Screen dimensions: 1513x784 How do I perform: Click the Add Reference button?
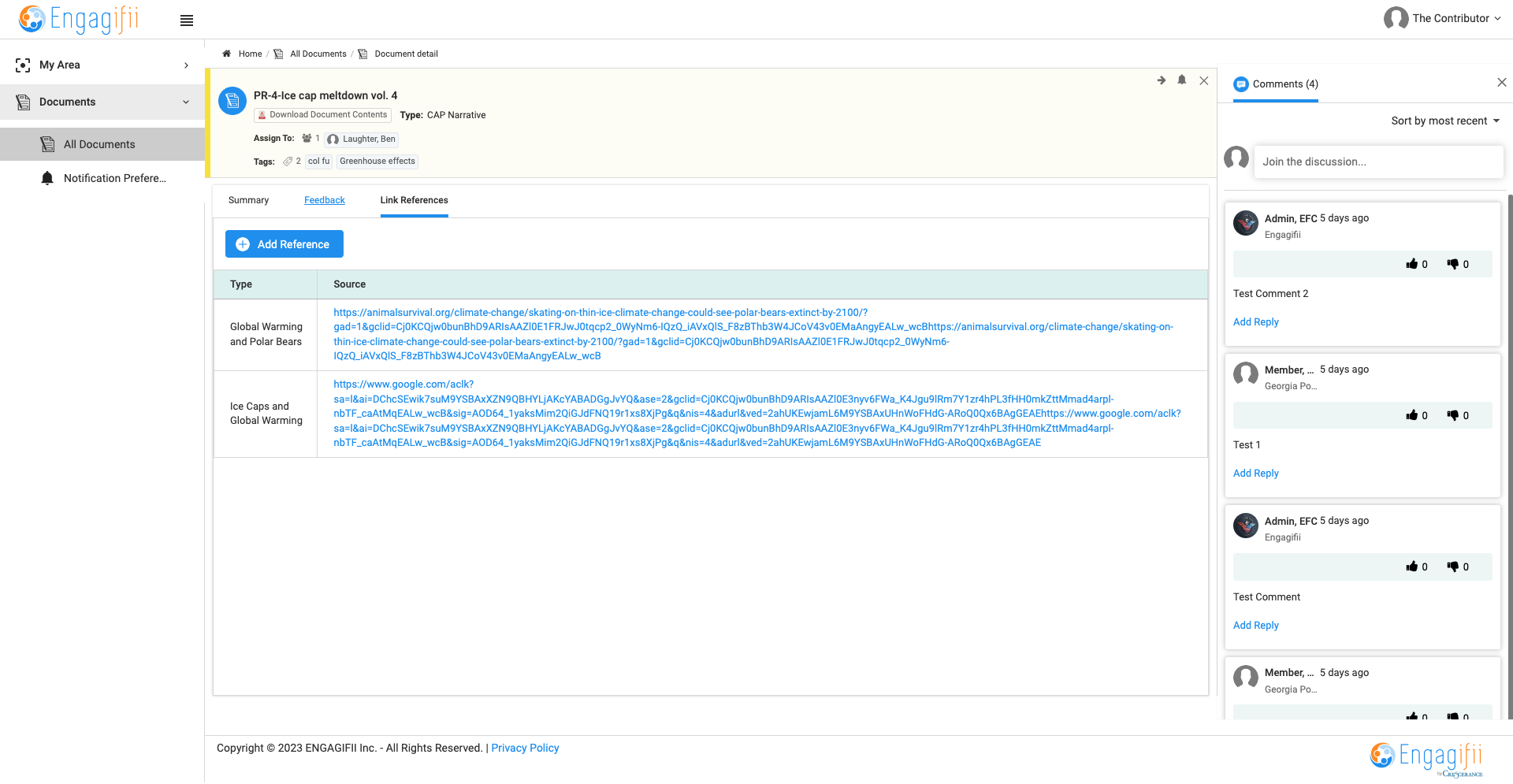tap(284, 244)
